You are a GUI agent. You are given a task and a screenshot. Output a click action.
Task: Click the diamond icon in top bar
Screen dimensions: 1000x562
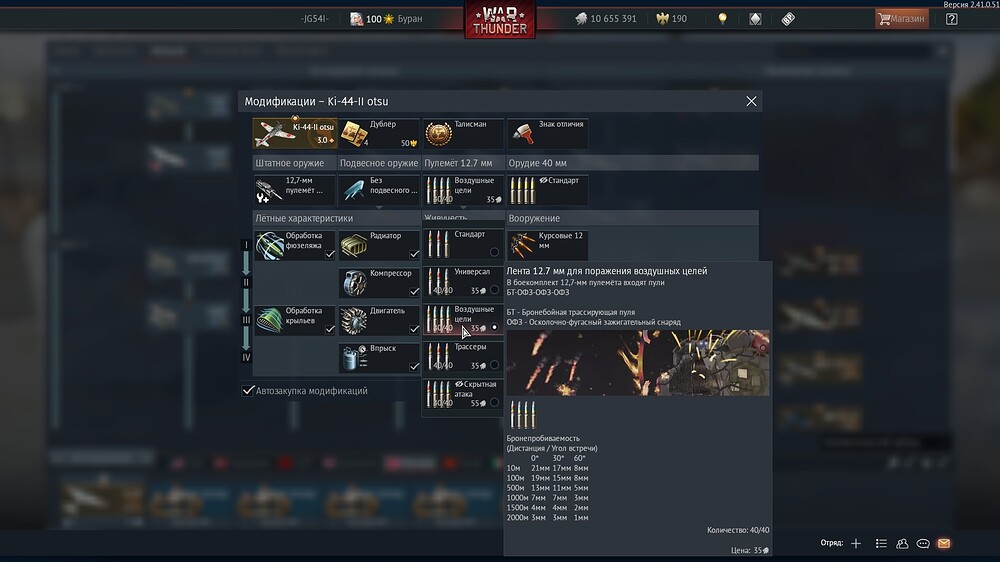pyautogui.click(x=755, y=18)
